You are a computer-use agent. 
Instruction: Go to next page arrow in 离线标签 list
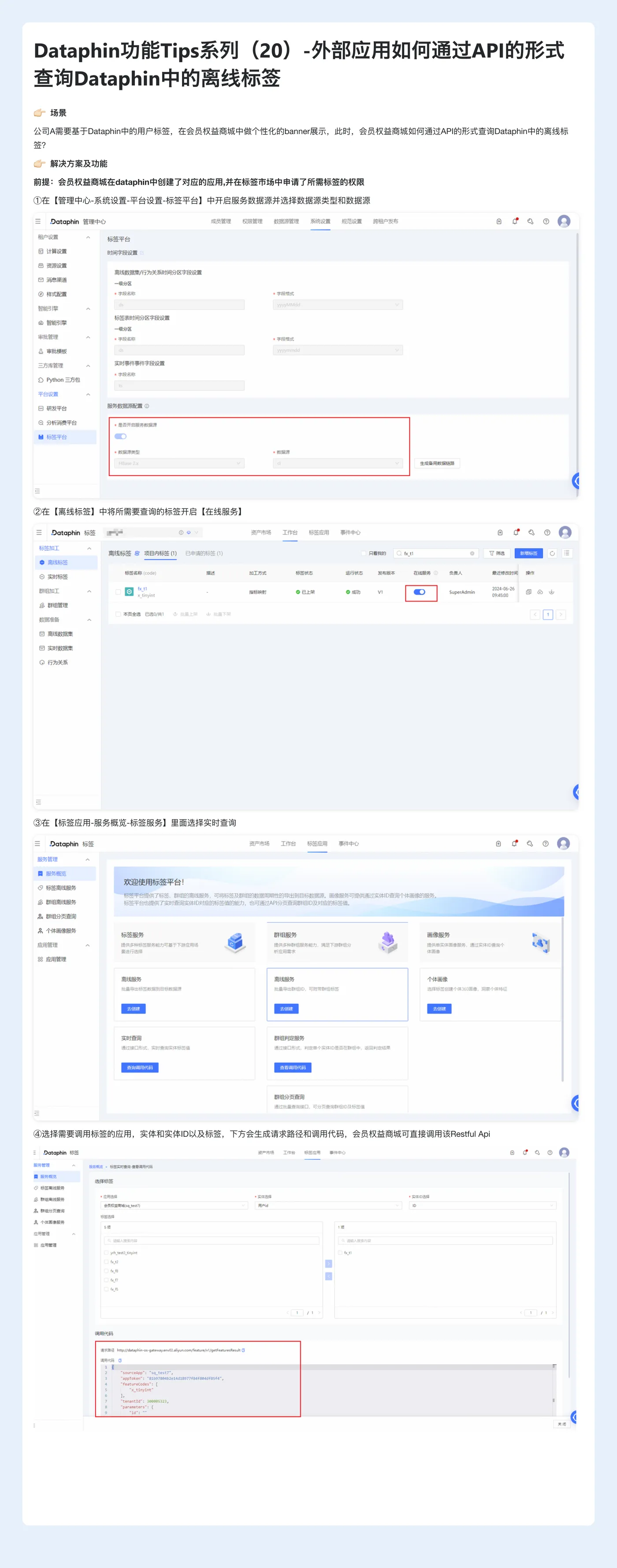click(x=561, y=615)
